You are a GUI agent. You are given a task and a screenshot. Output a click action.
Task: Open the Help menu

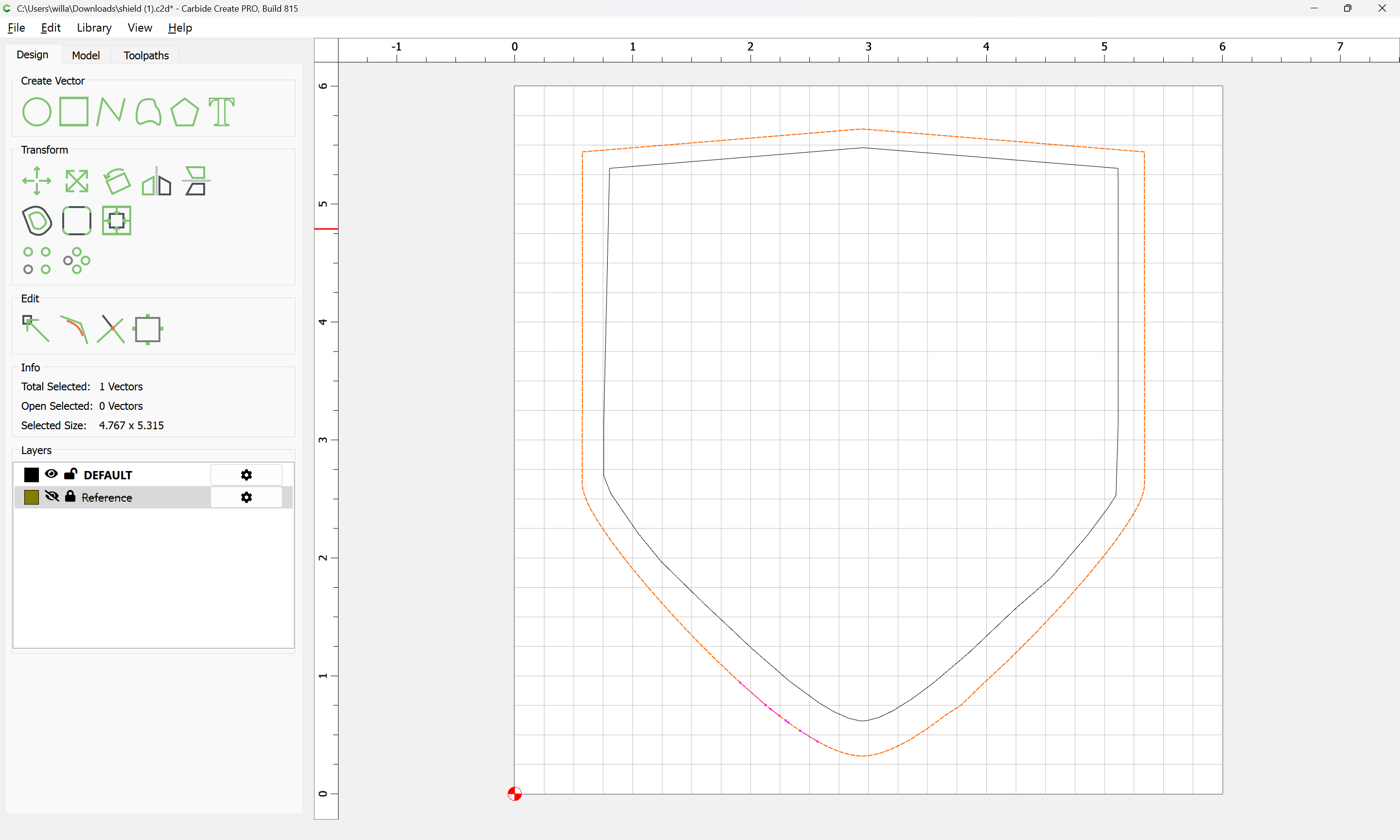[x=180, y=28]
